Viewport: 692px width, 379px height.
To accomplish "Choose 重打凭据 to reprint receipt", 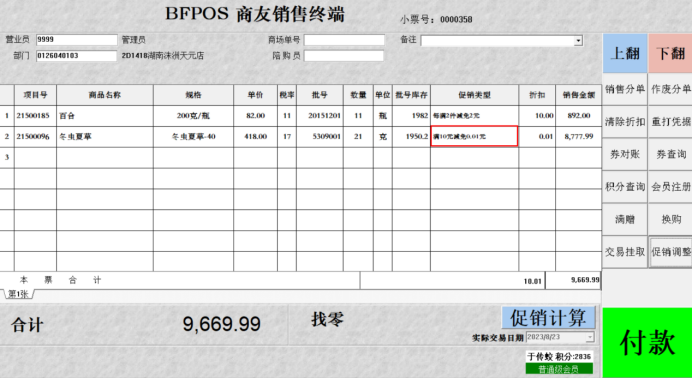I will point(670,122).
